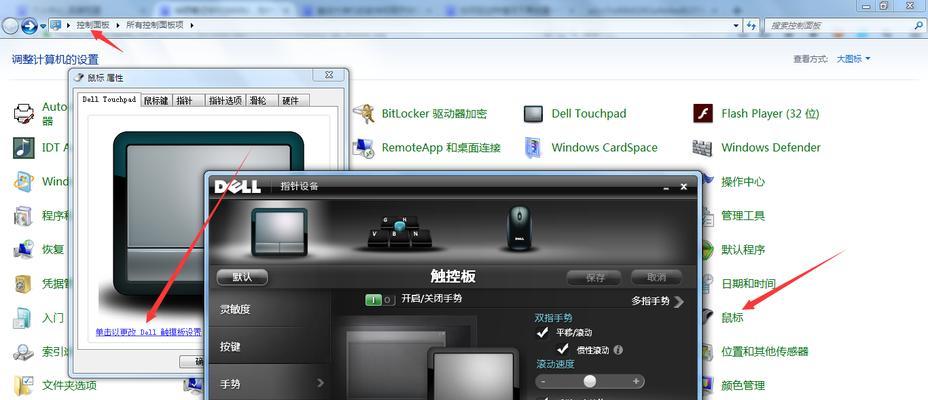Click the 恢复 control panel icon
928x400 pixels.
click(24, 249)
